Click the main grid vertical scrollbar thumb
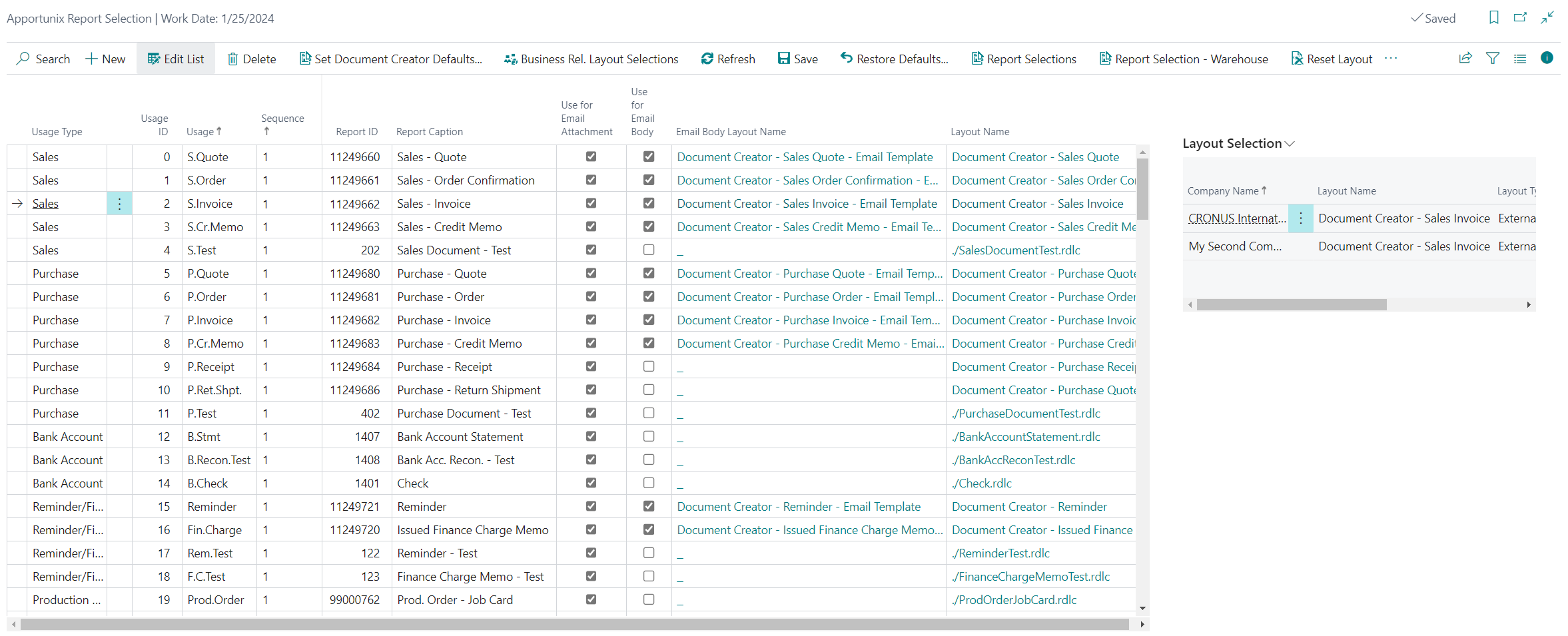This screenshot has height=636, width=1568. pyautogui.click(x=1142, y=189)
